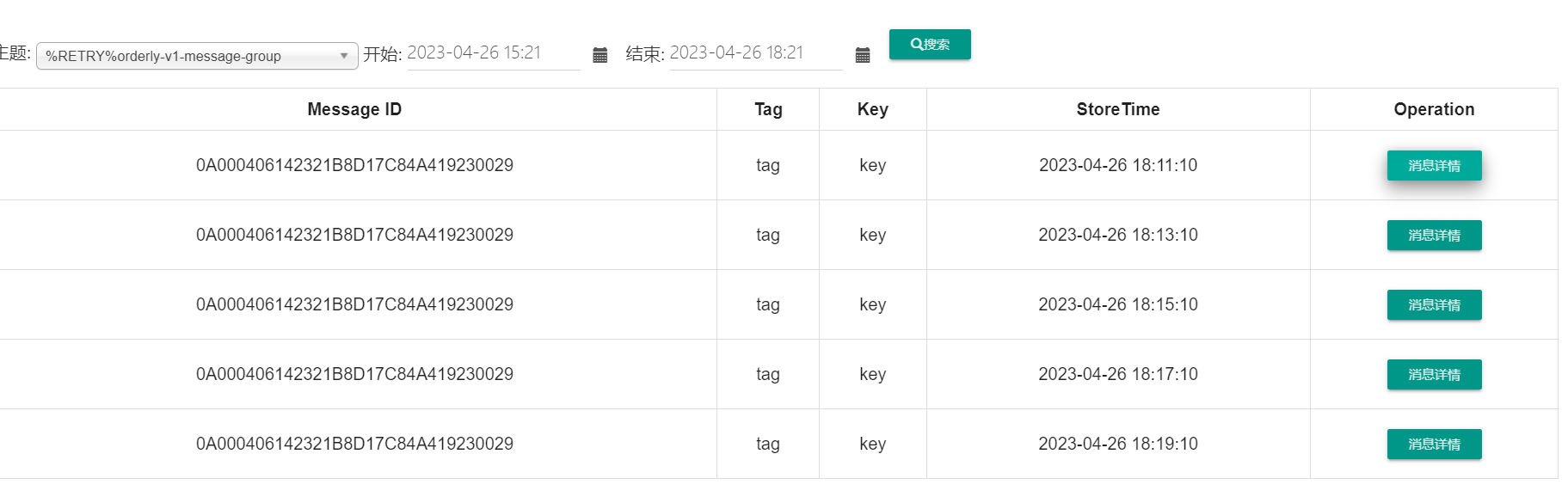
Task: Click the Key column header
Action: tap(871, 109)
